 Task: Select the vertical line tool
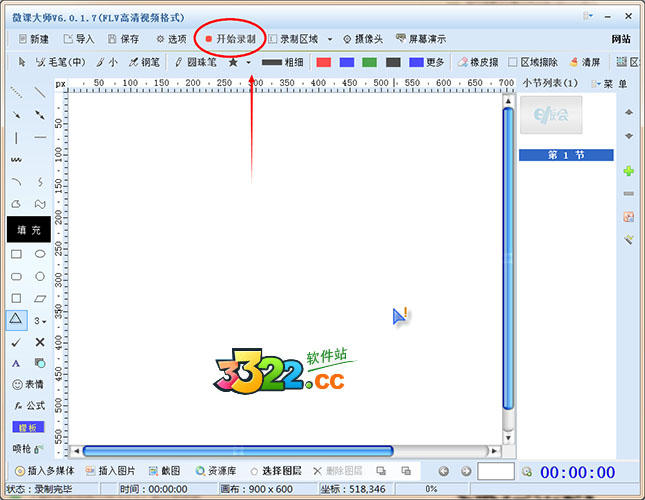coord(16,137)
